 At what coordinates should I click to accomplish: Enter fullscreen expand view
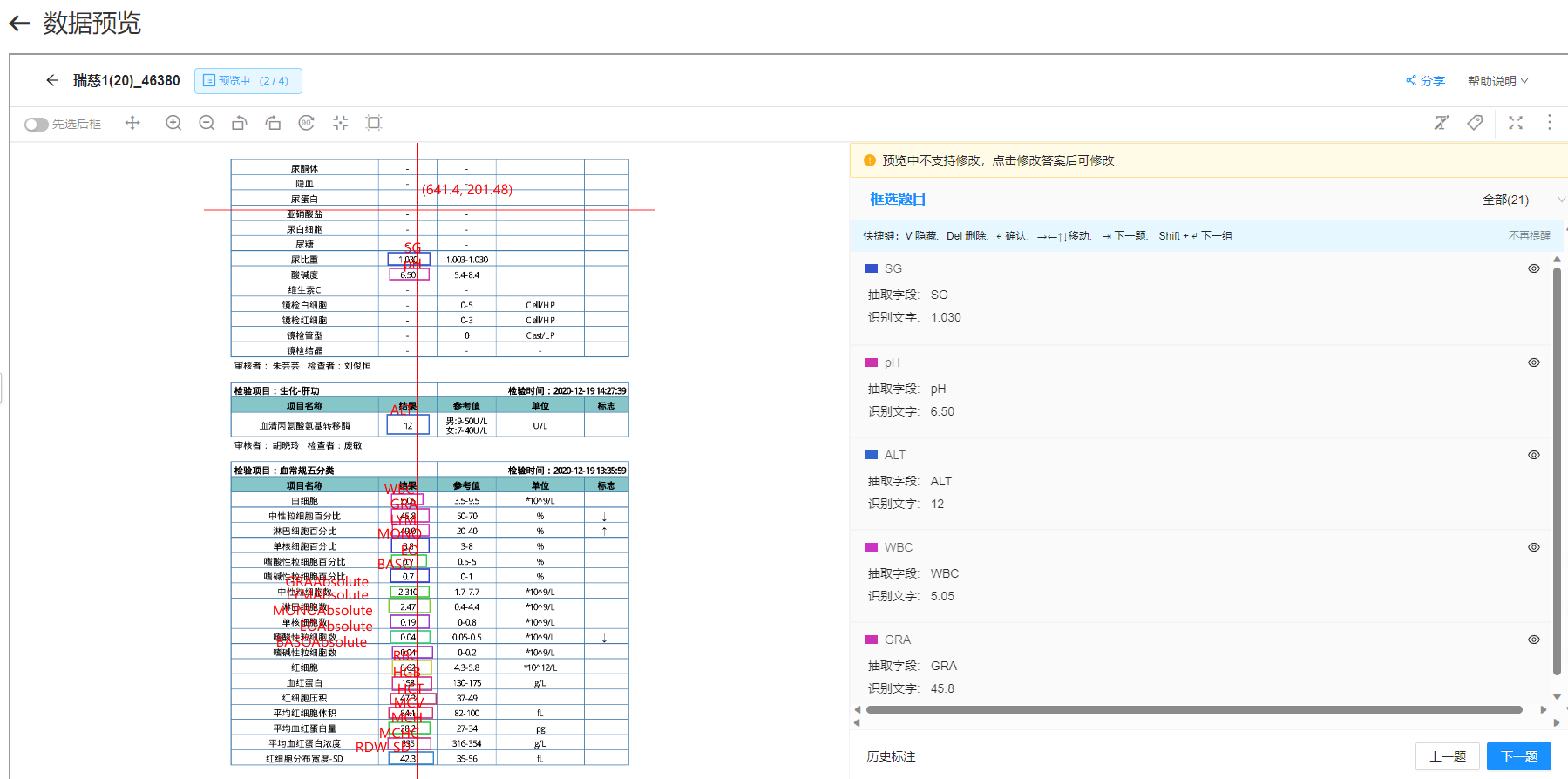pos(1516,123)
